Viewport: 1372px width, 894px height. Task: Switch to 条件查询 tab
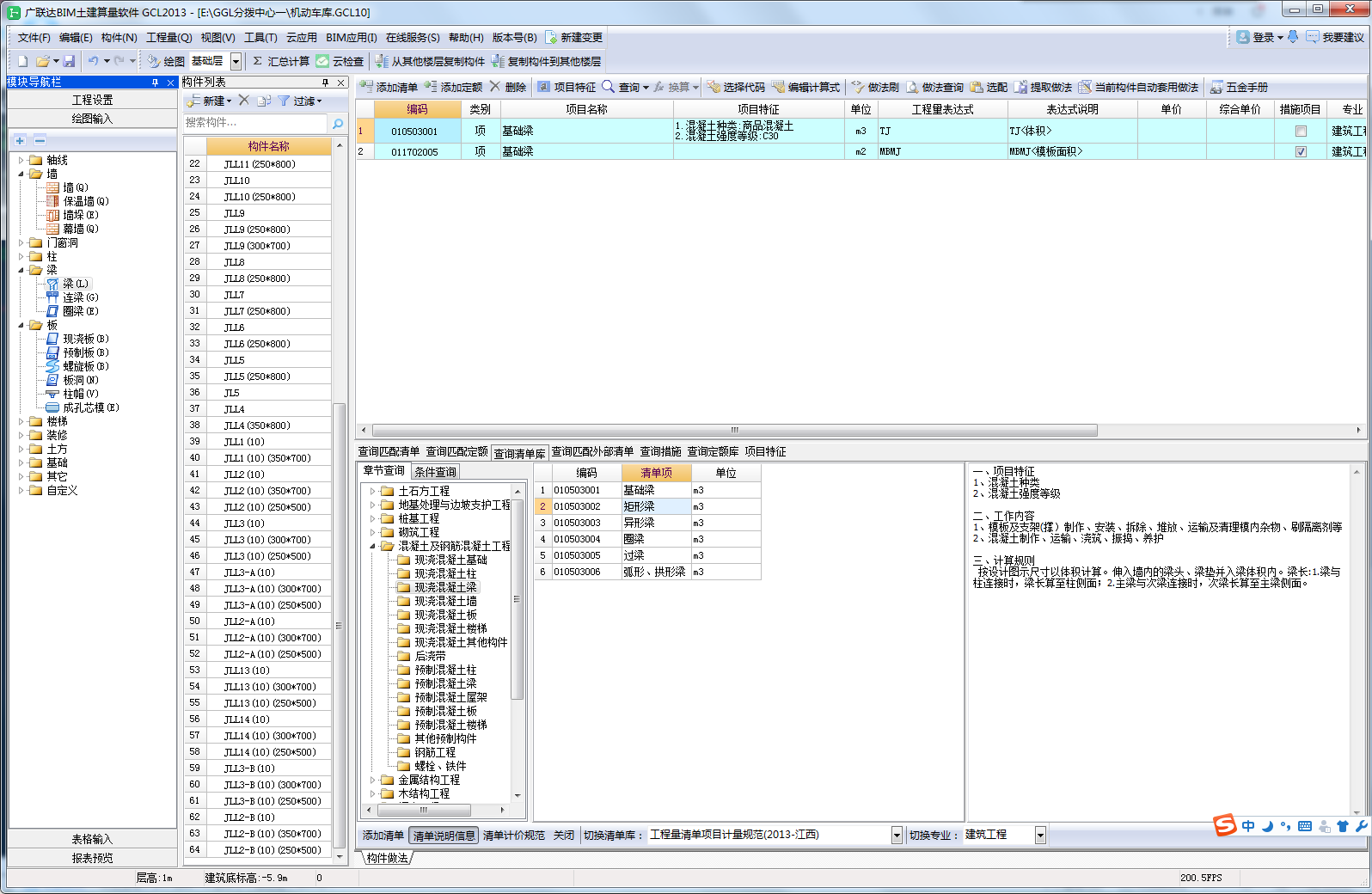point(436,472)
